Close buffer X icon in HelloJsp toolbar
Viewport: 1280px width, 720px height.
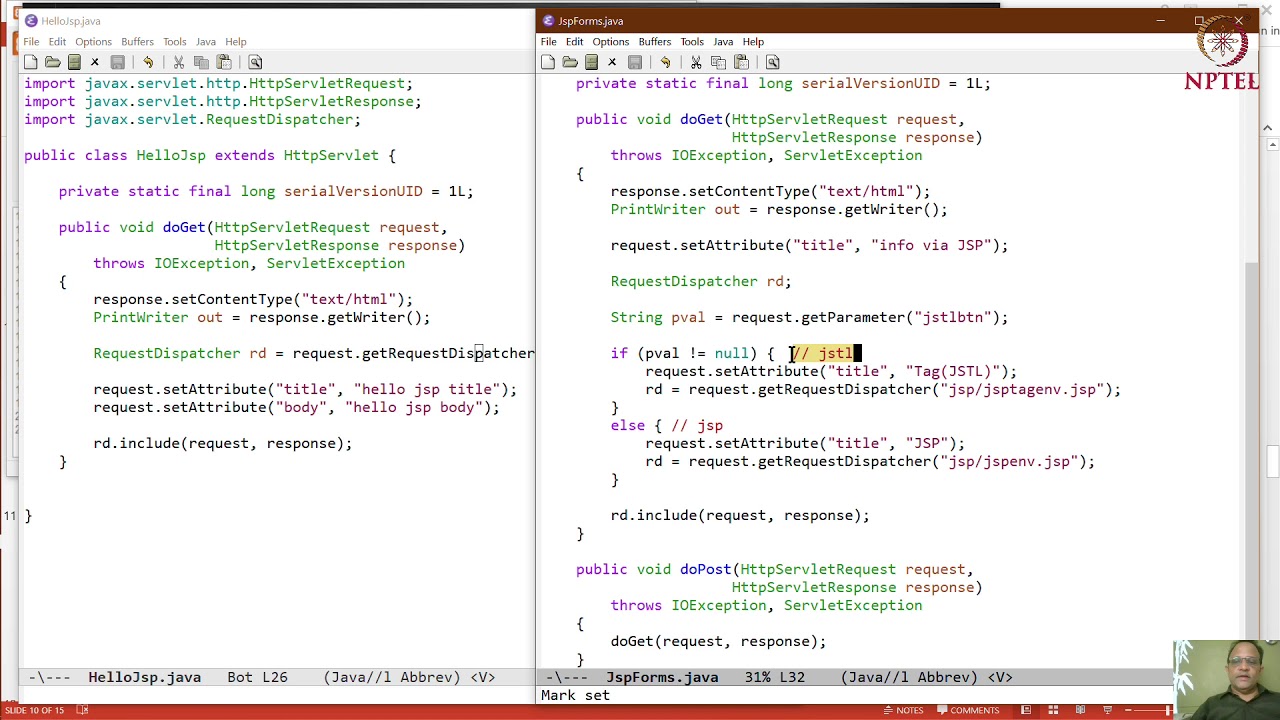click(x=95, y=63)
